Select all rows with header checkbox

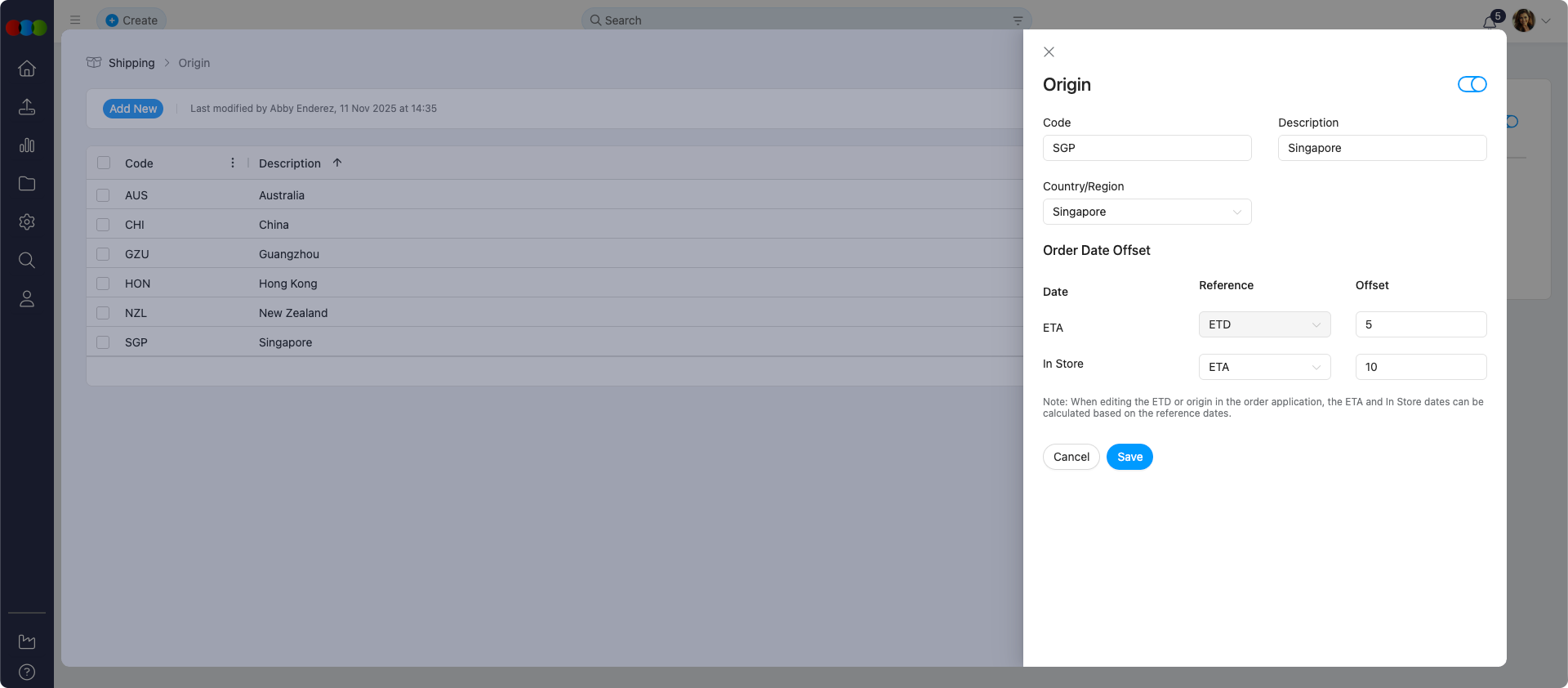click(104, 163)
